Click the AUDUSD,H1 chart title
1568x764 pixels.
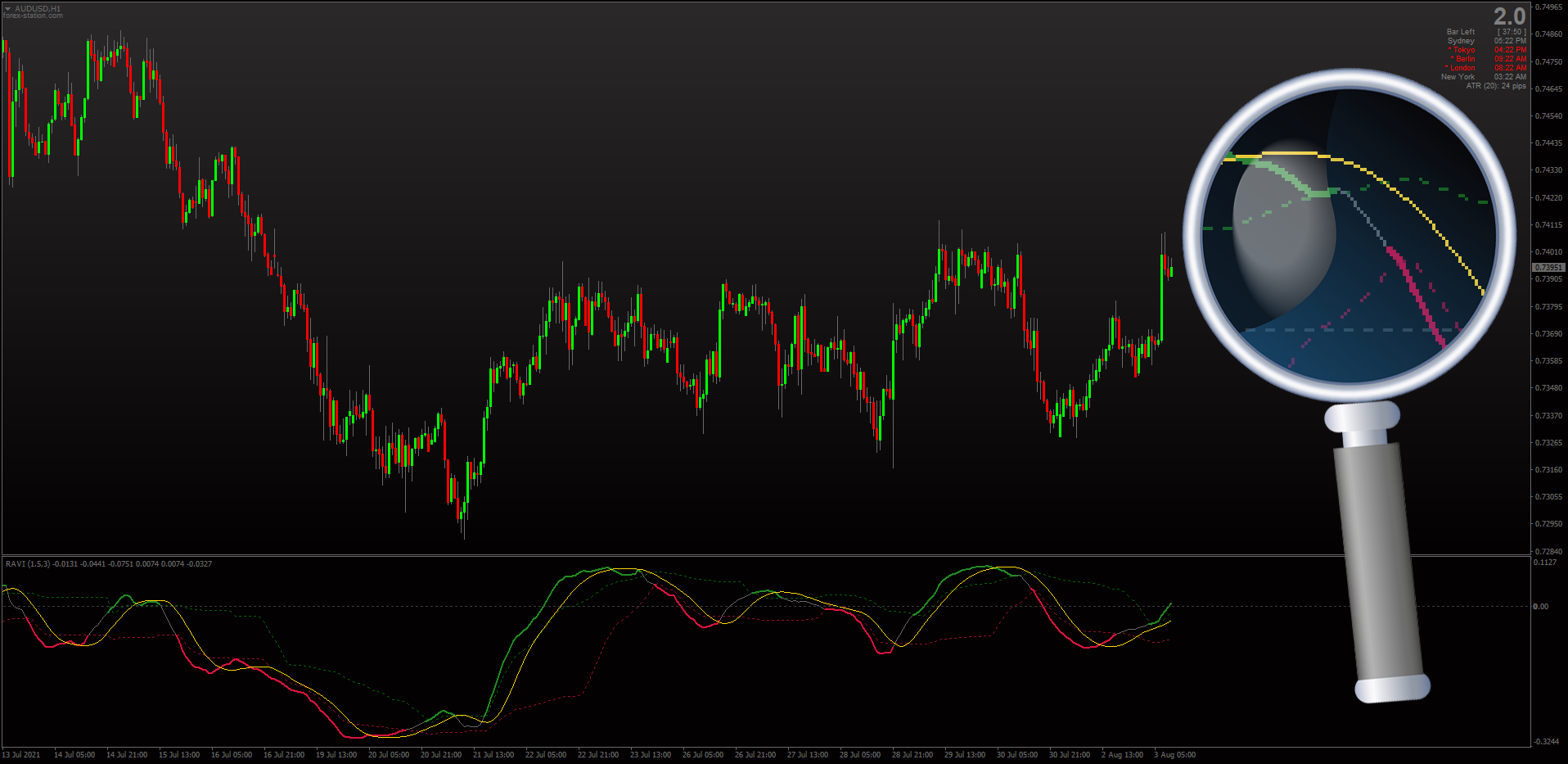(38, 8)
